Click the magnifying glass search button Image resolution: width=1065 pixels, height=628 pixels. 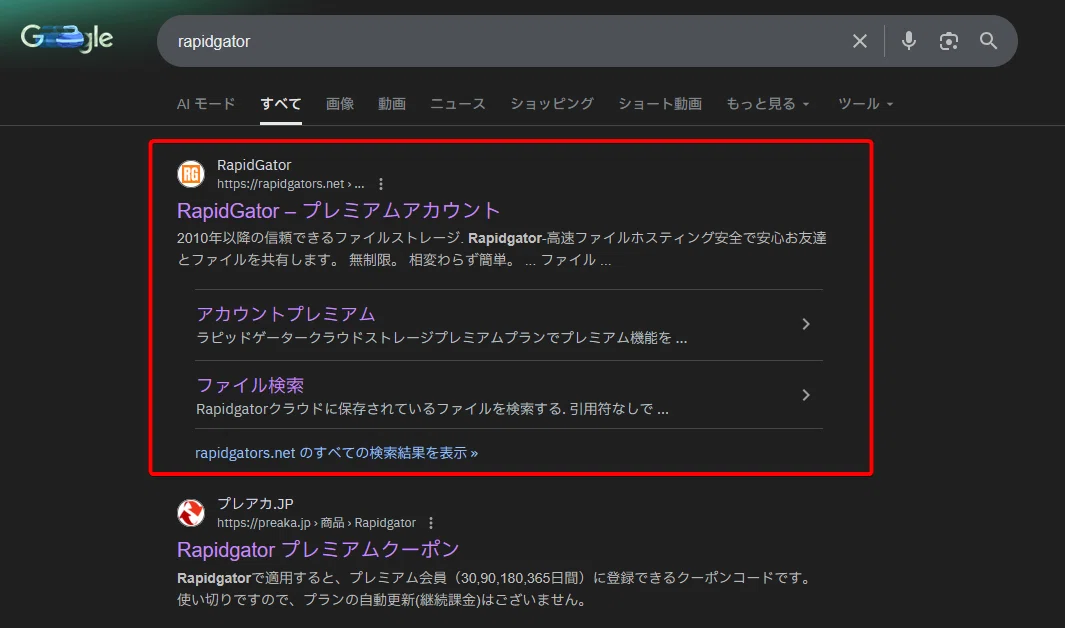click(x=989, y=41)
